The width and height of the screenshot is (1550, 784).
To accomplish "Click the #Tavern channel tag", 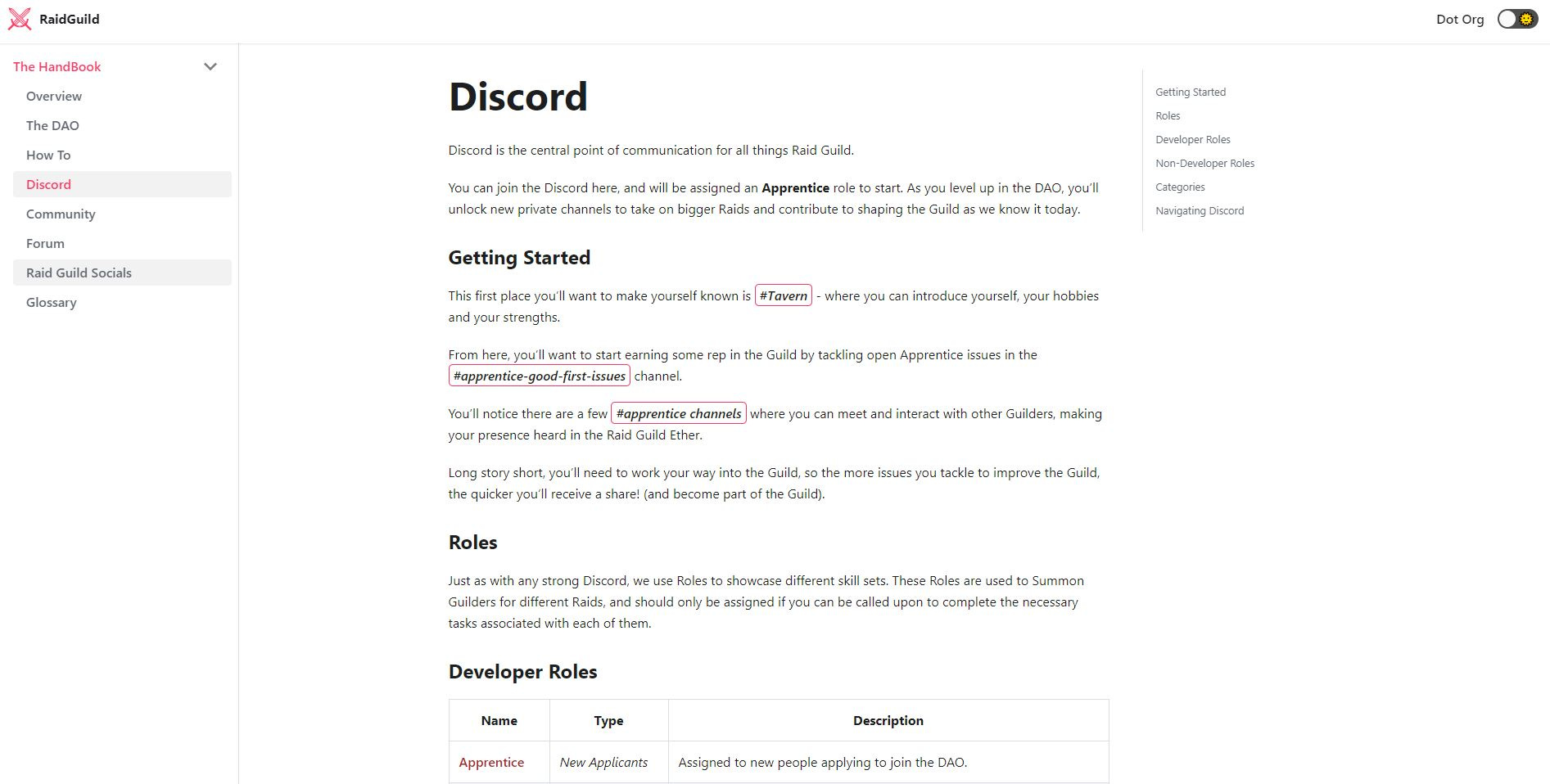I will click(x=784, y=295).
